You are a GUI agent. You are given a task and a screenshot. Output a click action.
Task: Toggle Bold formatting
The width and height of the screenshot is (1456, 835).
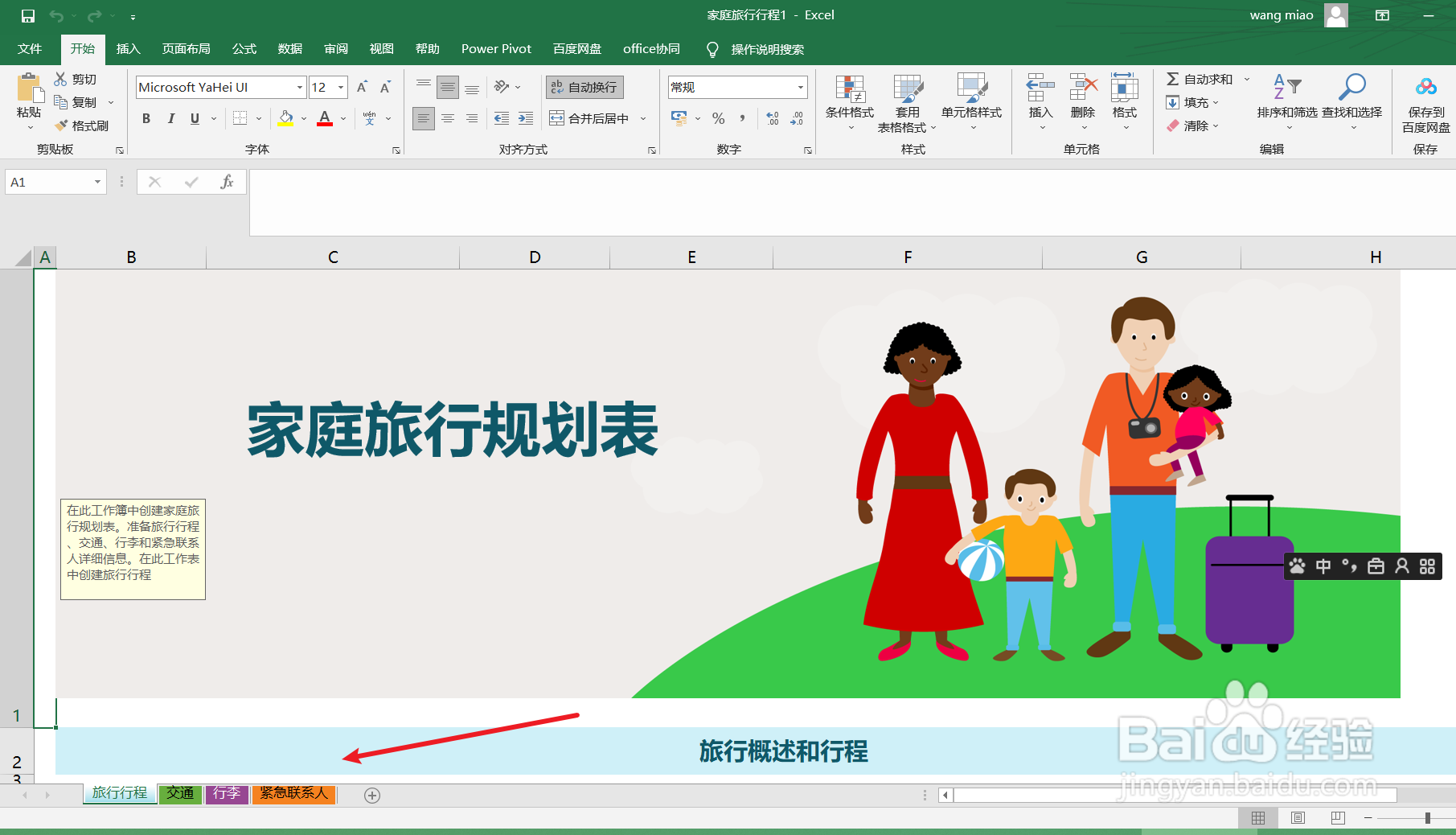pyautogui.click(x=146, y=118)
